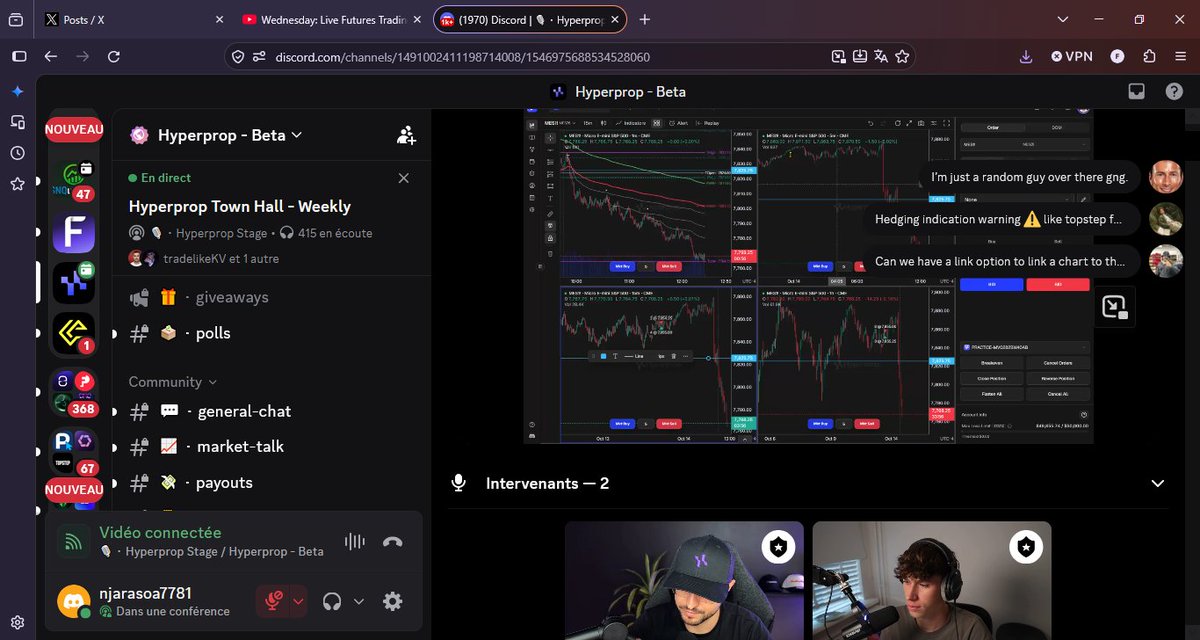Image resolution: width=1200 pixels, height=640 pixels.
Task: Click tracking protection shield icon in address bar
Action: 238,57
